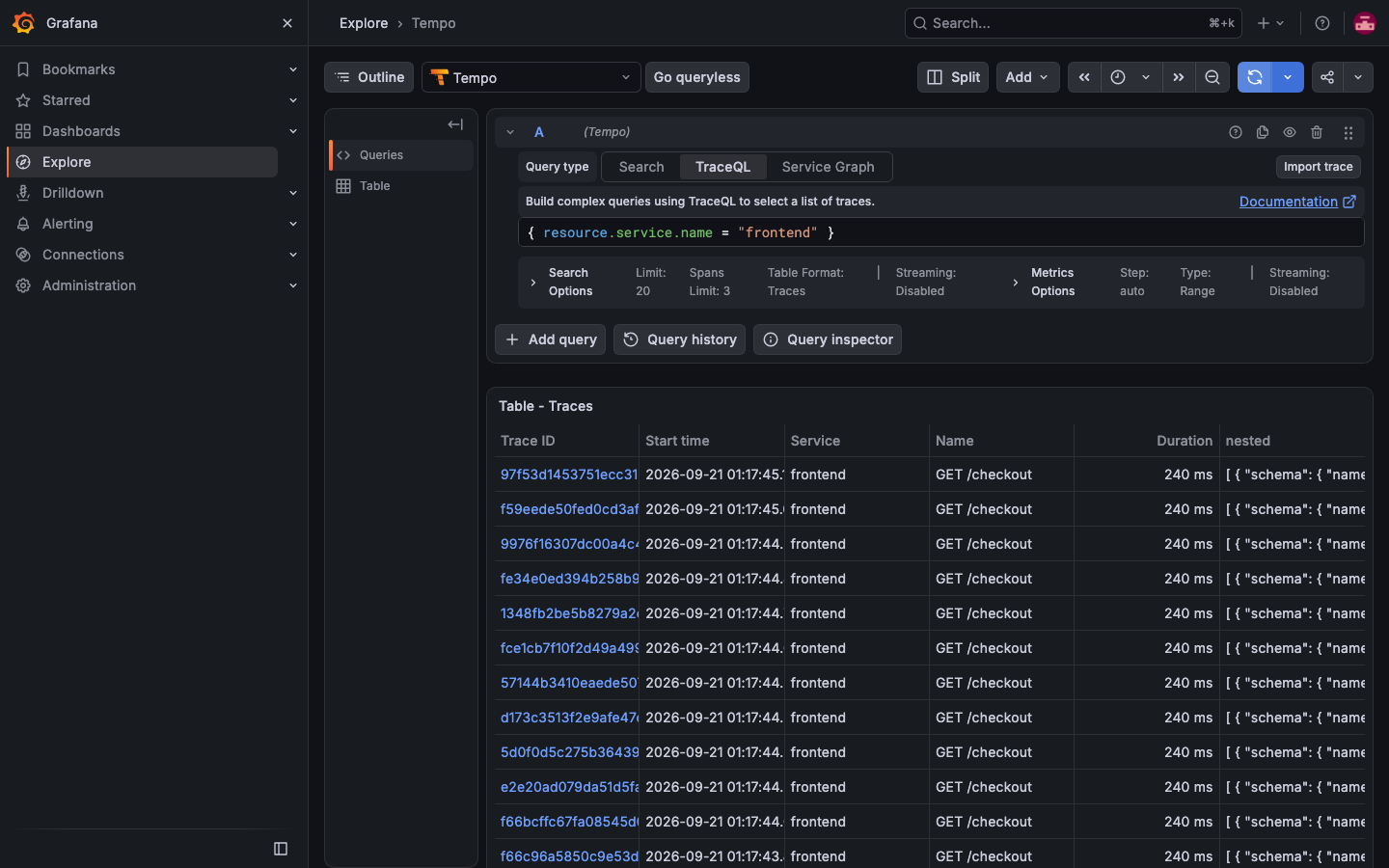1389x868 pixels.
Task: Zoom out the time range
Action: pyautogui.click(x=1212, y=77)
